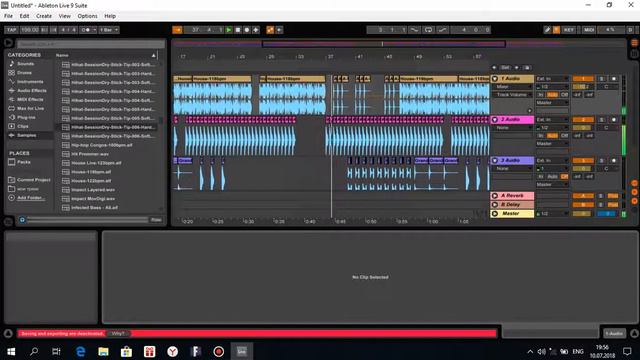
Task: Open the Options menu
Action: tap(87, 16)
